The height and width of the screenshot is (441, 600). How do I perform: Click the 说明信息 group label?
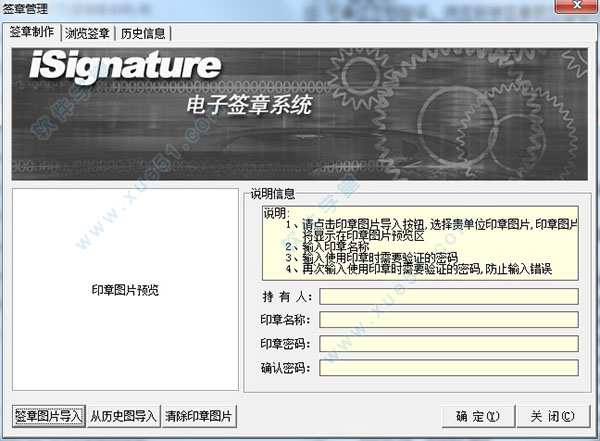point(272,194)
